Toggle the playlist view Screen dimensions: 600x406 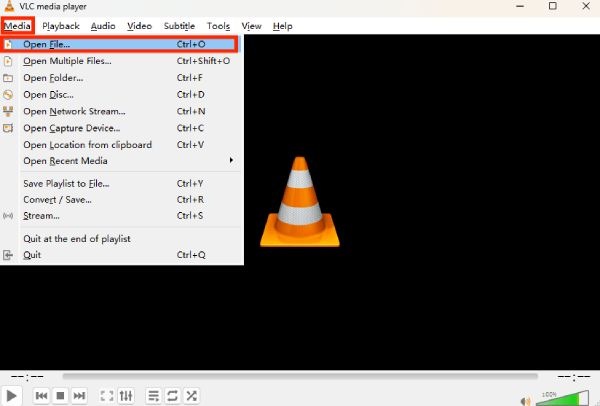coord(153,396)
